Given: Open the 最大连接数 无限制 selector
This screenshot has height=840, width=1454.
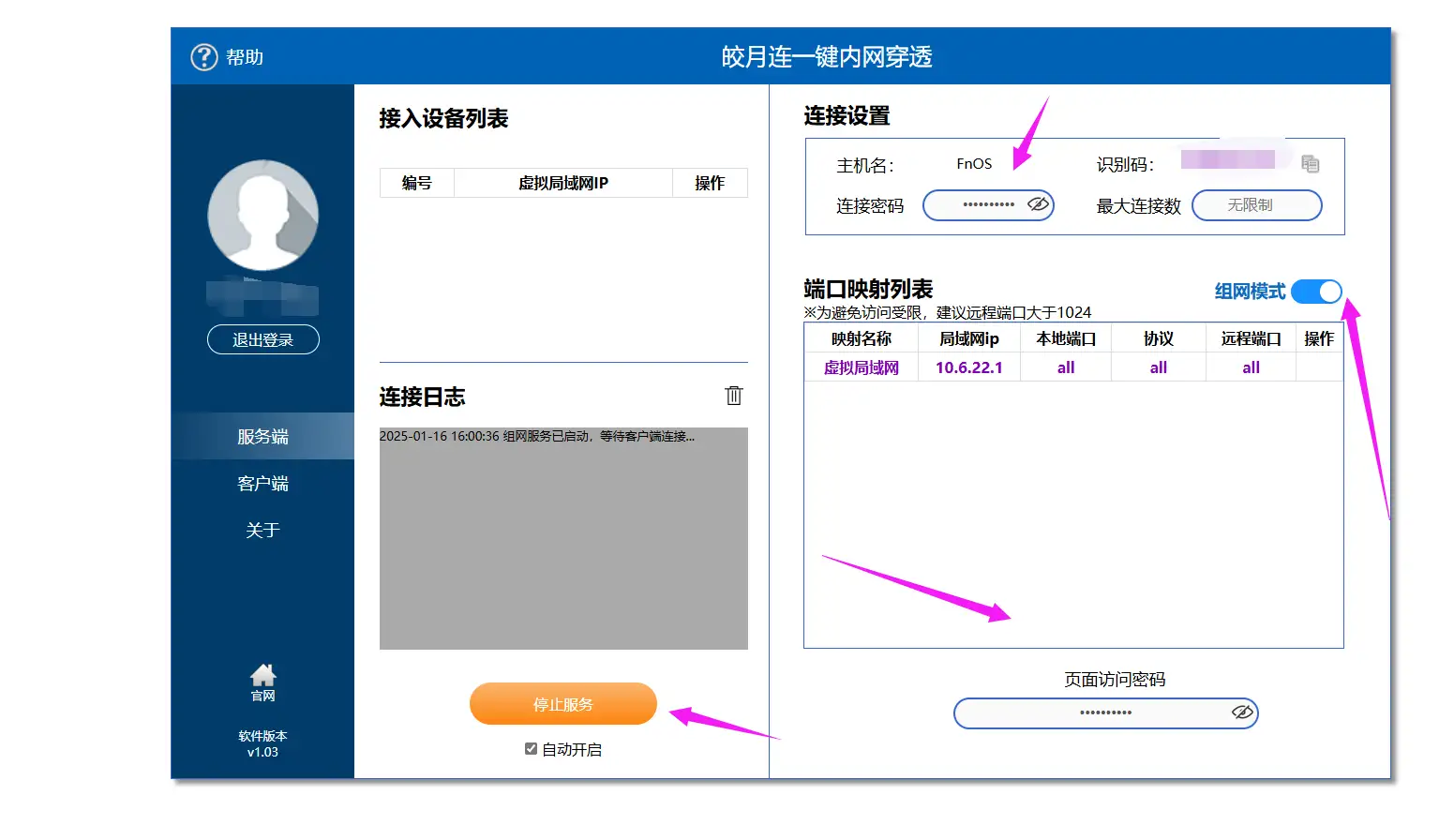Looking at the screenshot, I should [1256, 205].
